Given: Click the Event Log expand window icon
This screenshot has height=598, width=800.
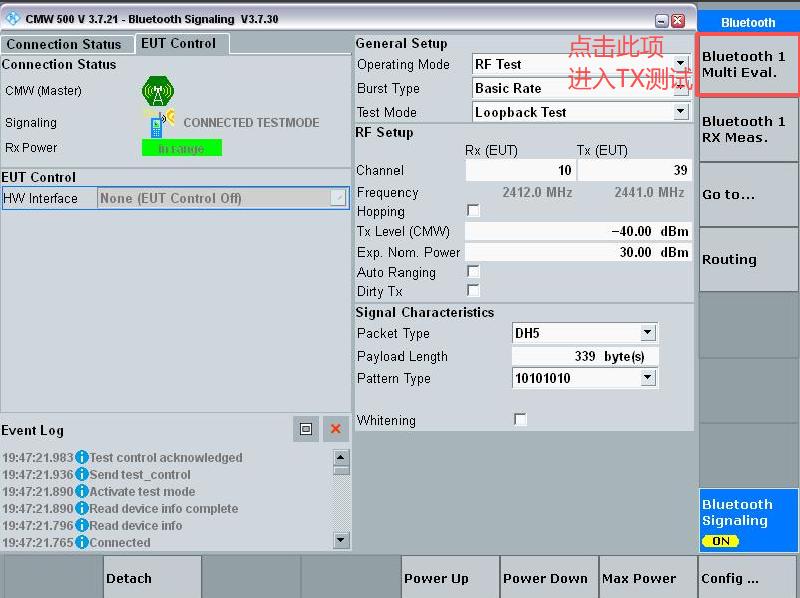Looking at the screenshot, I should click(x=306, y=429).
